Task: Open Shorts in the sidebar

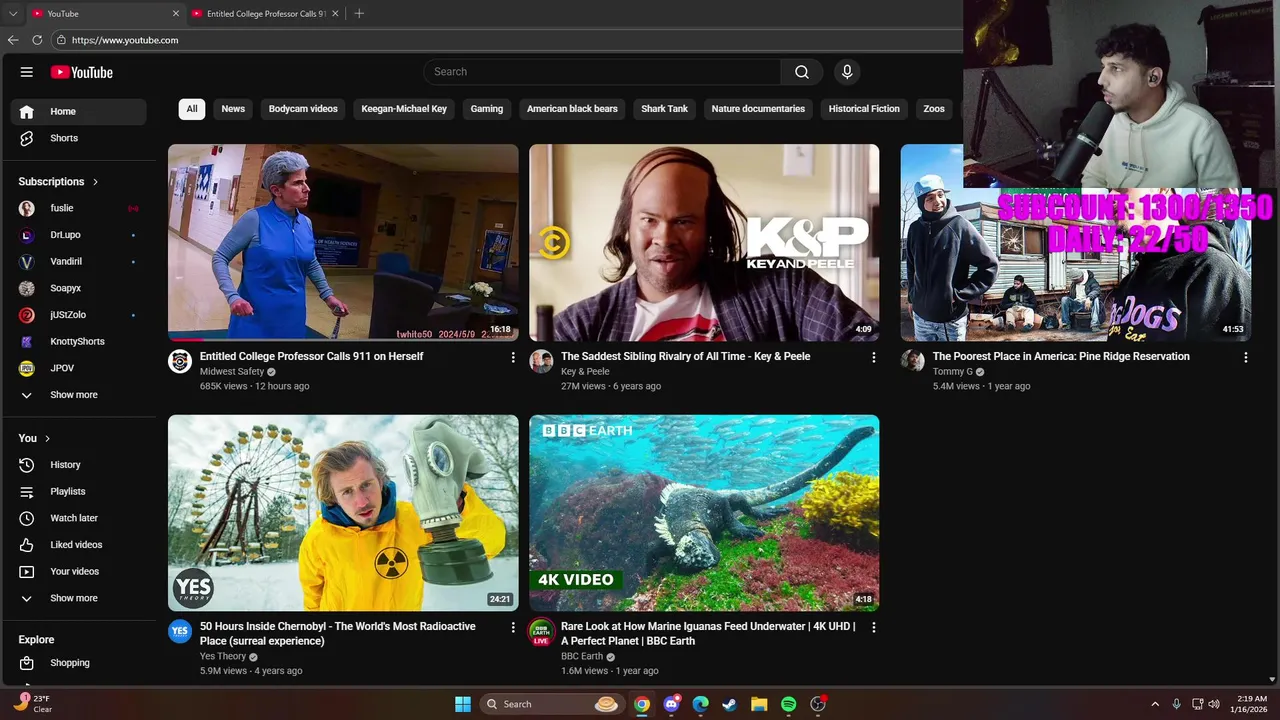Action: coord(78,138)
